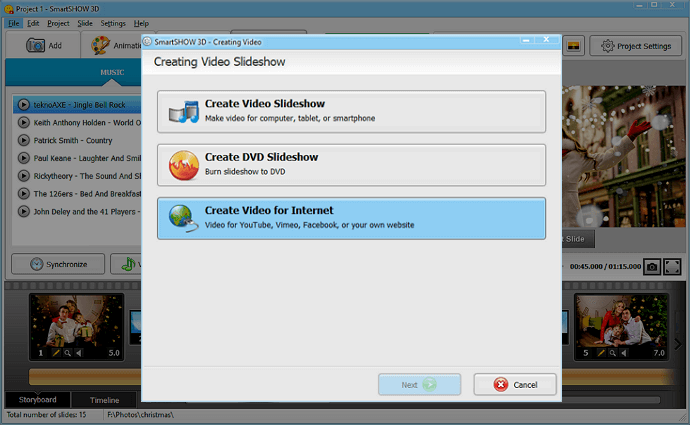Viewport: 690px width, 425px height.
Task: Play teknoAXE - Jingle Bell Rock track
Action: click(24, 105)
